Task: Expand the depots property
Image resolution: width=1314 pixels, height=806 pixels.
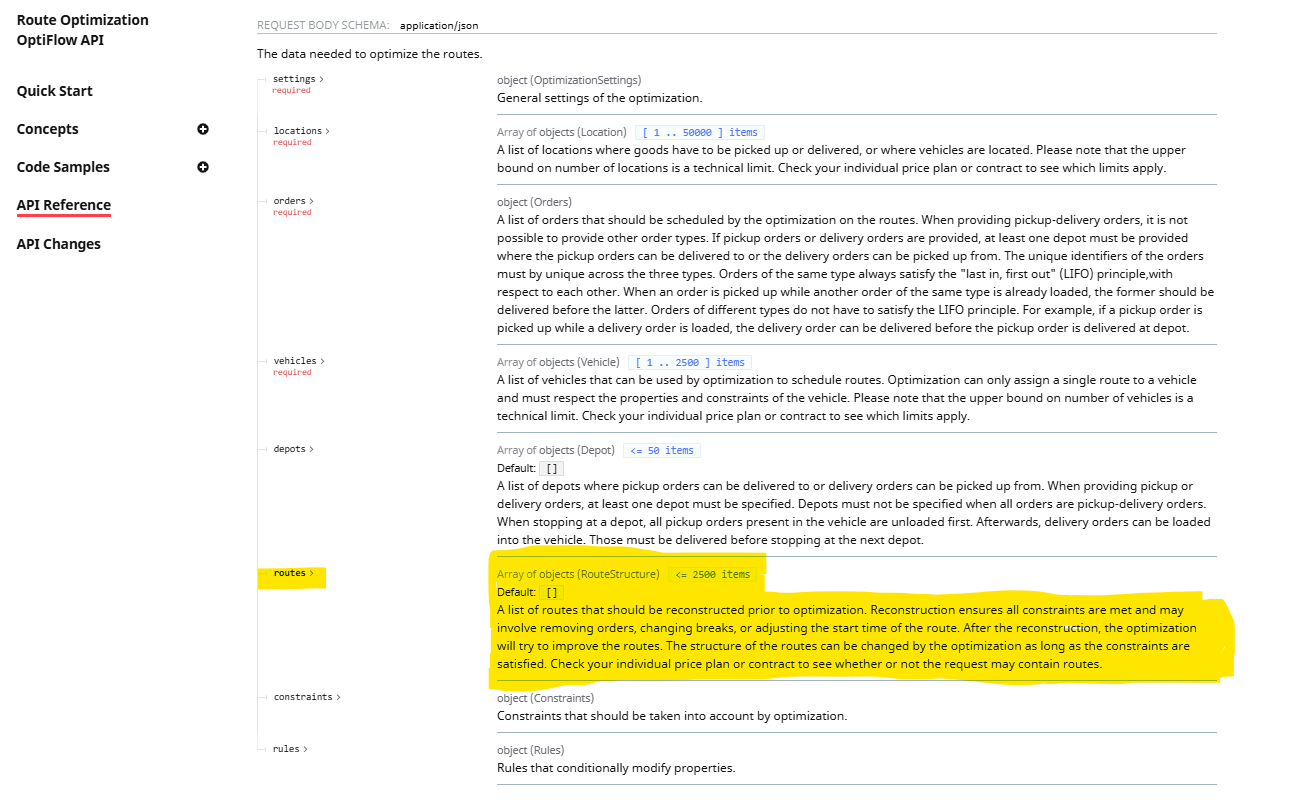Action: [x=293, y=449]
